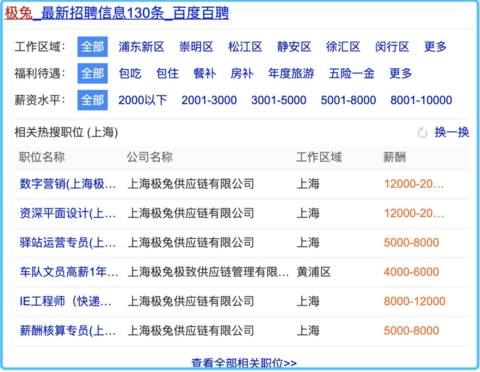
Task: Click salary 12000-20… in 资深平面设计 row
Action: 414,213
